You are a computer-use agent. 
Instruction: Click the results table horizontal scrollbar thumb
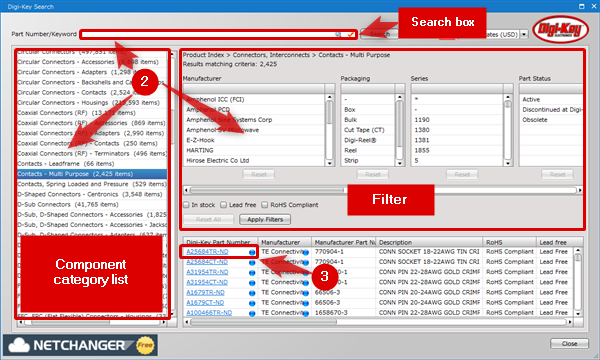263,322
